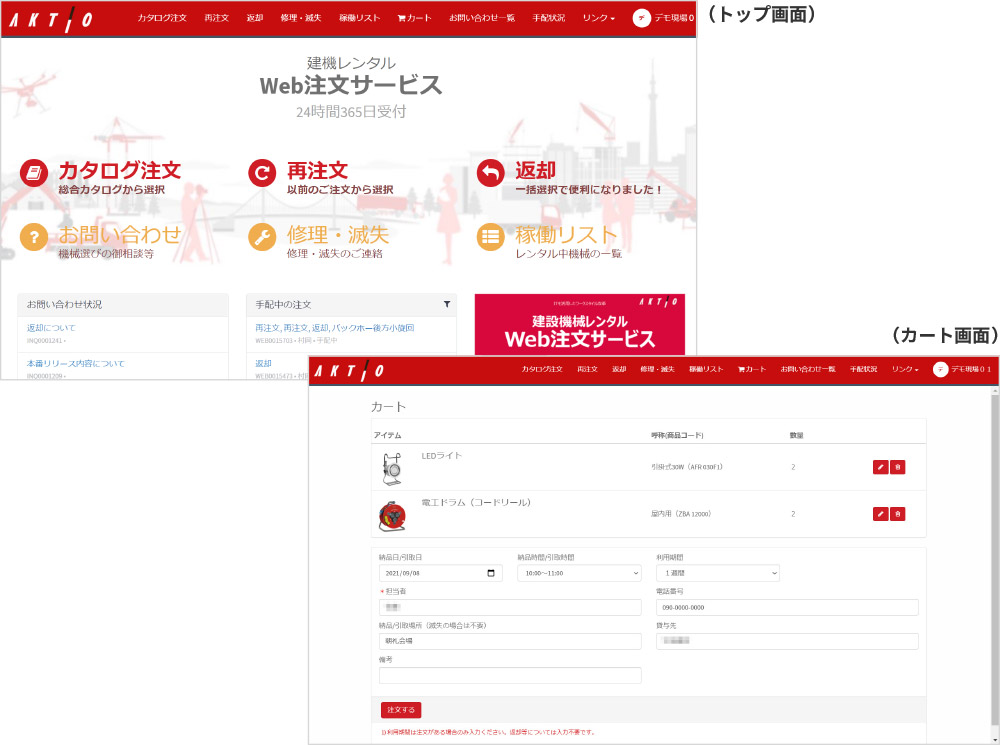Click the 稼働リスト large heading link
The width and height of the screenshot is (1000, 745).
[566, 235]
